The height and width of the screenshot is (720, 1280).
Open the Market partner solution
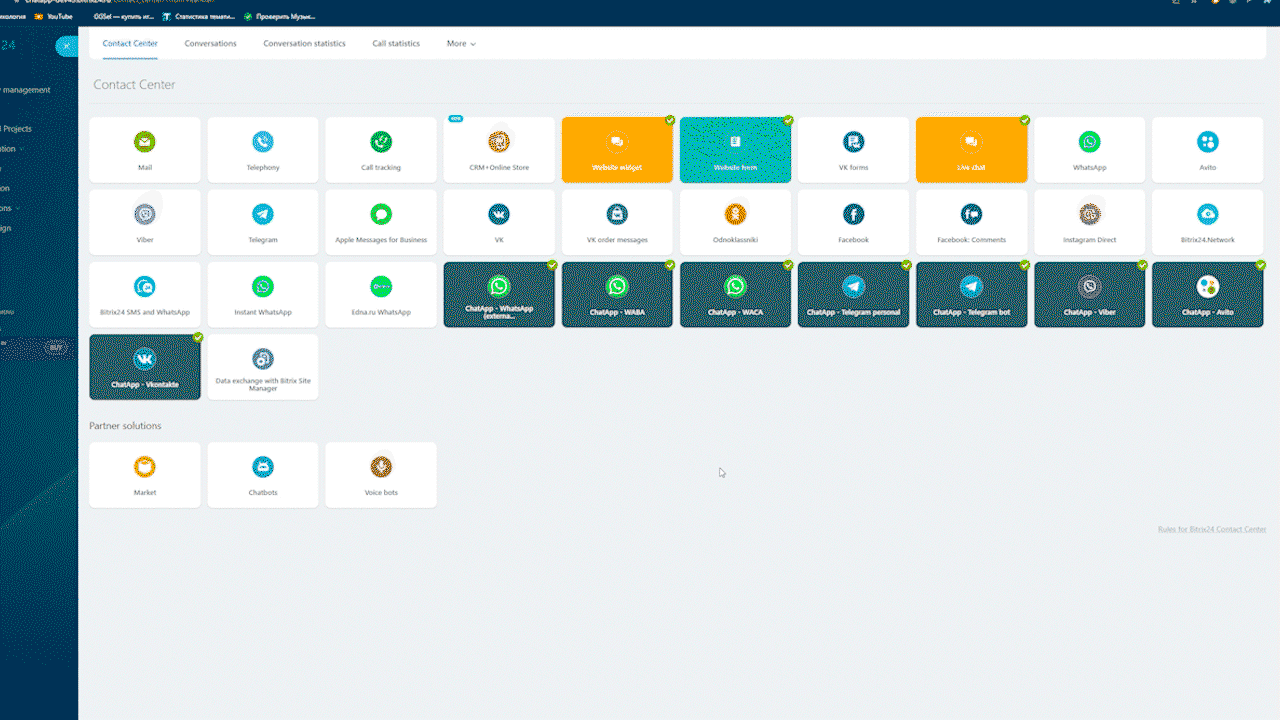[145, 475]
